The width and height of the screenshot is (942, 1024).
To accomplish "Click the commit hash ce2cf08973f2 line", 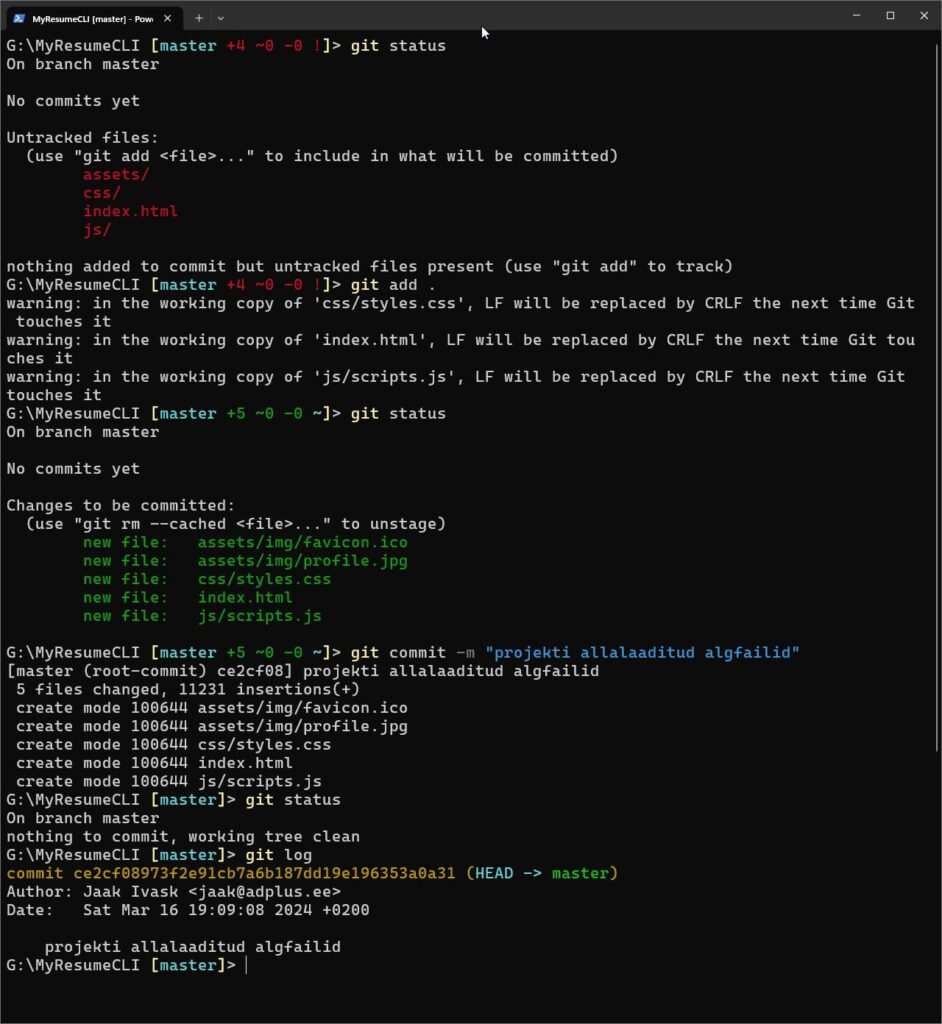I will coord(231,873).
